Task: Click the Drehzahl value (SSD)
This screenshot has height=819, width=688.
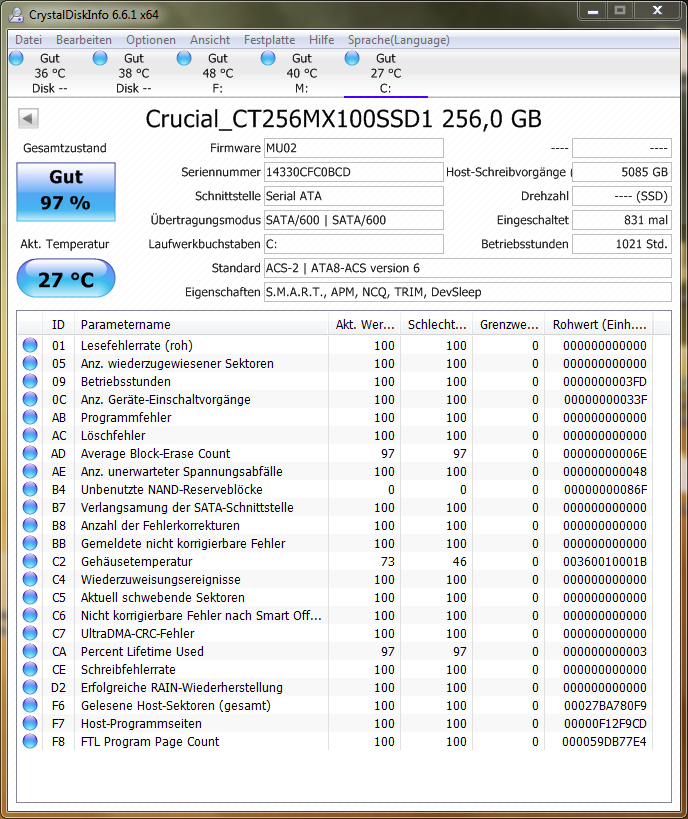Action: [x=622, y=196]
